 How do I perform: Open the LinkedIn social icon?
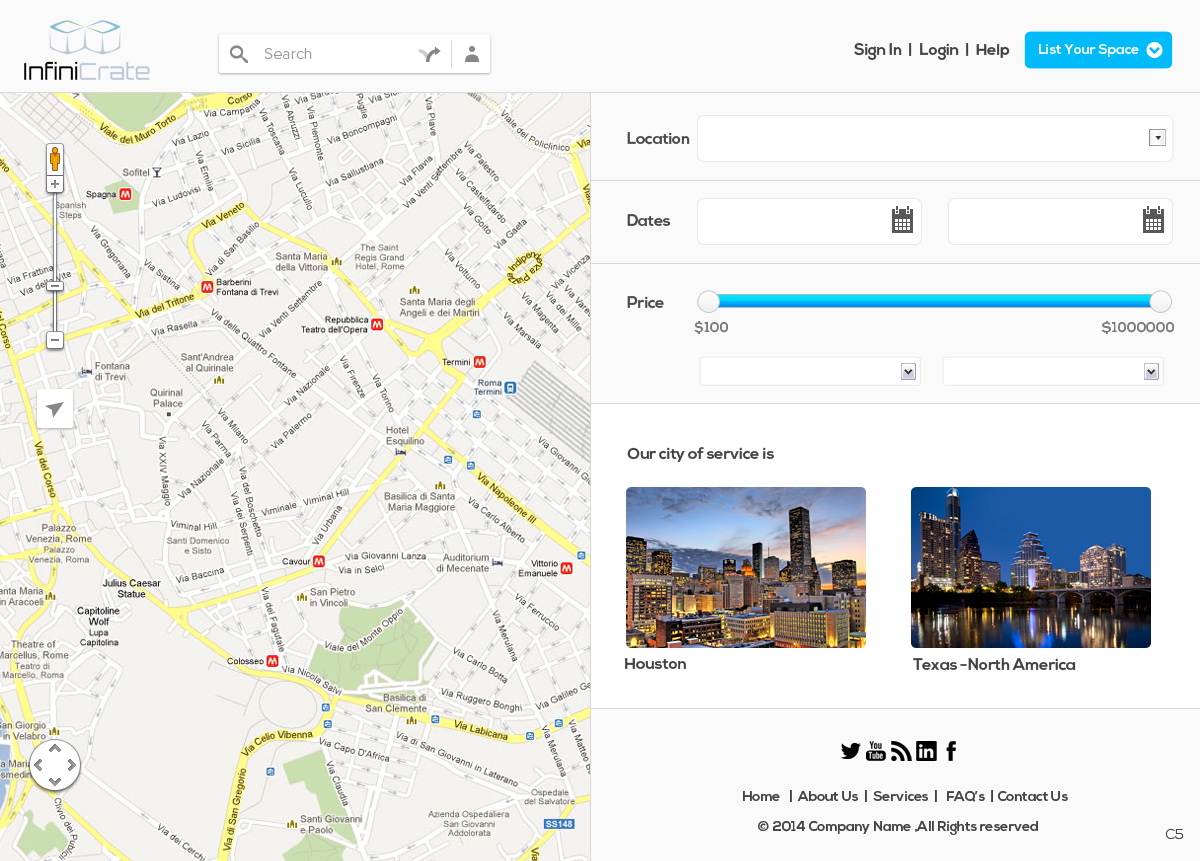[927, 751]
